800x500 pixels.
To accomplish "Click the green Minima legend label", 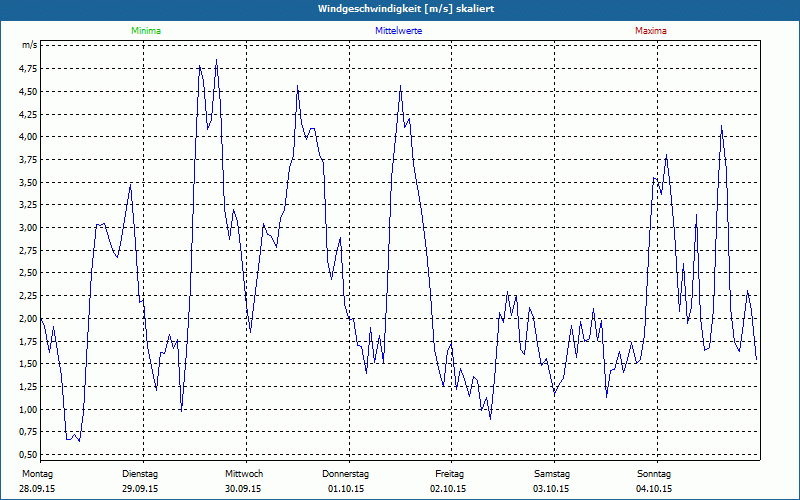I will point(146,31).
